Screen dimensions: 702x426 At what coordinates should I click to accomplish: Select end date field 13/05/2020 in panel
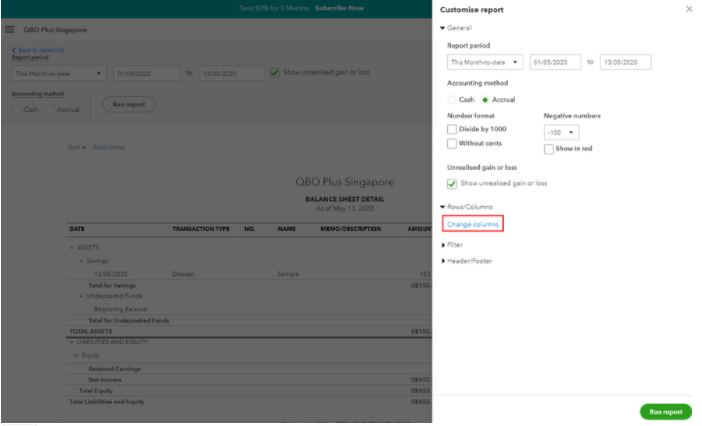pos(625,62)
